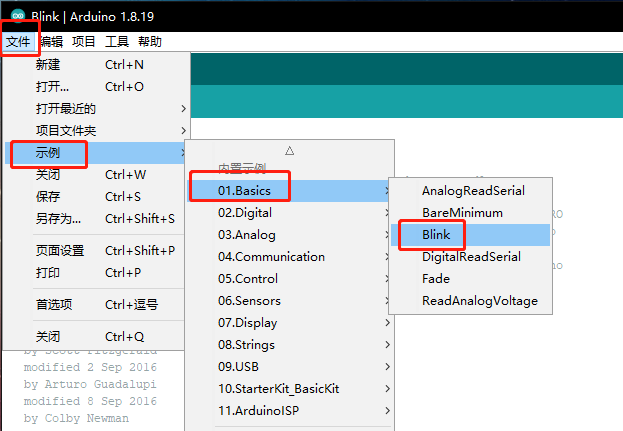This screenshot has height=431, width=623.
Task: Open 页面设置 menu entry
Action: 95,251
